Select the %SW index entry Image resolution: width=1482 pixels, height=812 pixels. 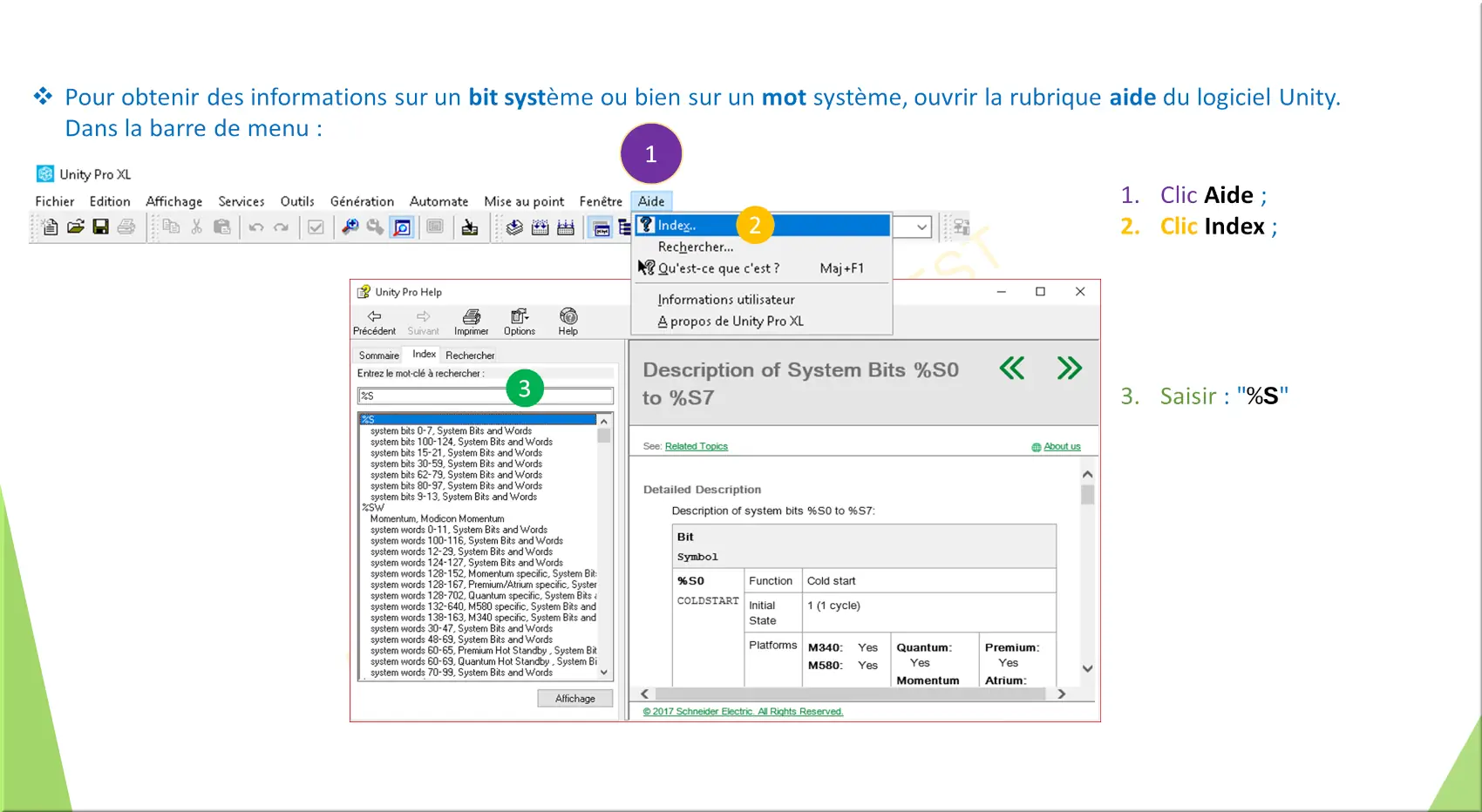tap(373, 507)
